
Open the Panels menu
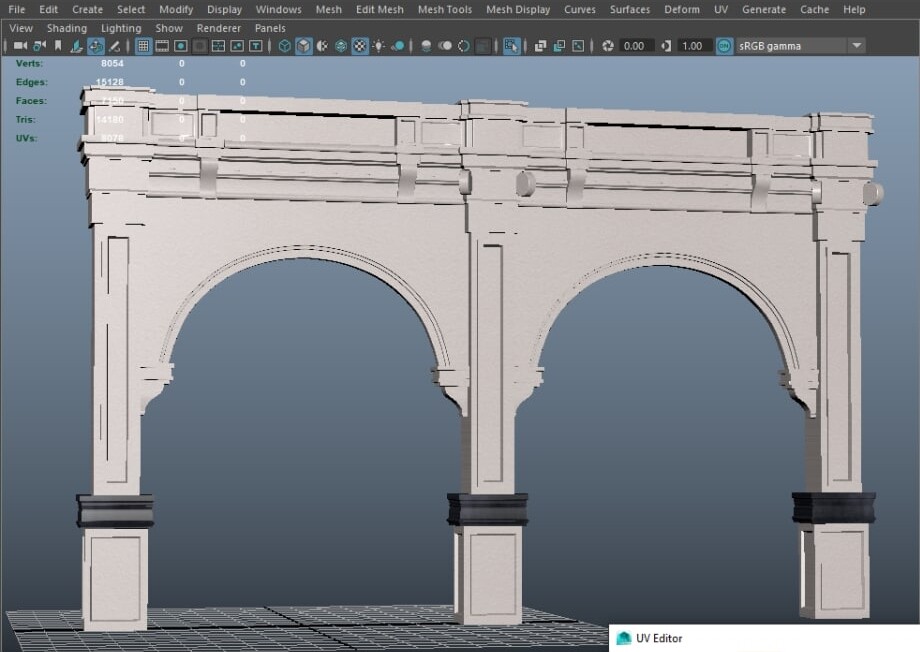pos(270,28)
